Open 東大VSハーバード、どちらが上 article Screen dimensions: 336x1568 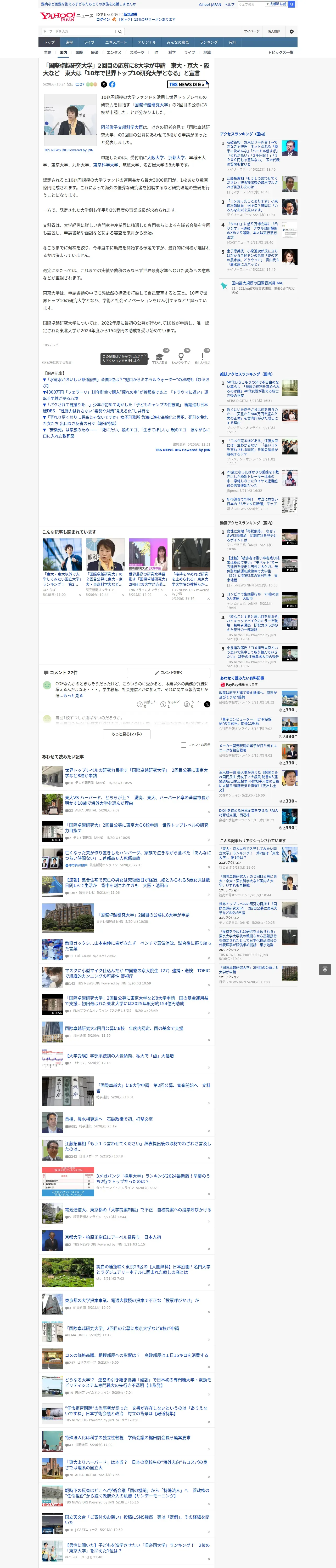point(137,800)
